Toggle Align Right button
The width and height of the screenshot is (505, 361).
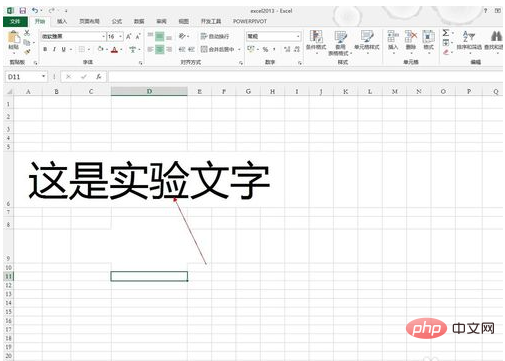(x=169, y=49)
